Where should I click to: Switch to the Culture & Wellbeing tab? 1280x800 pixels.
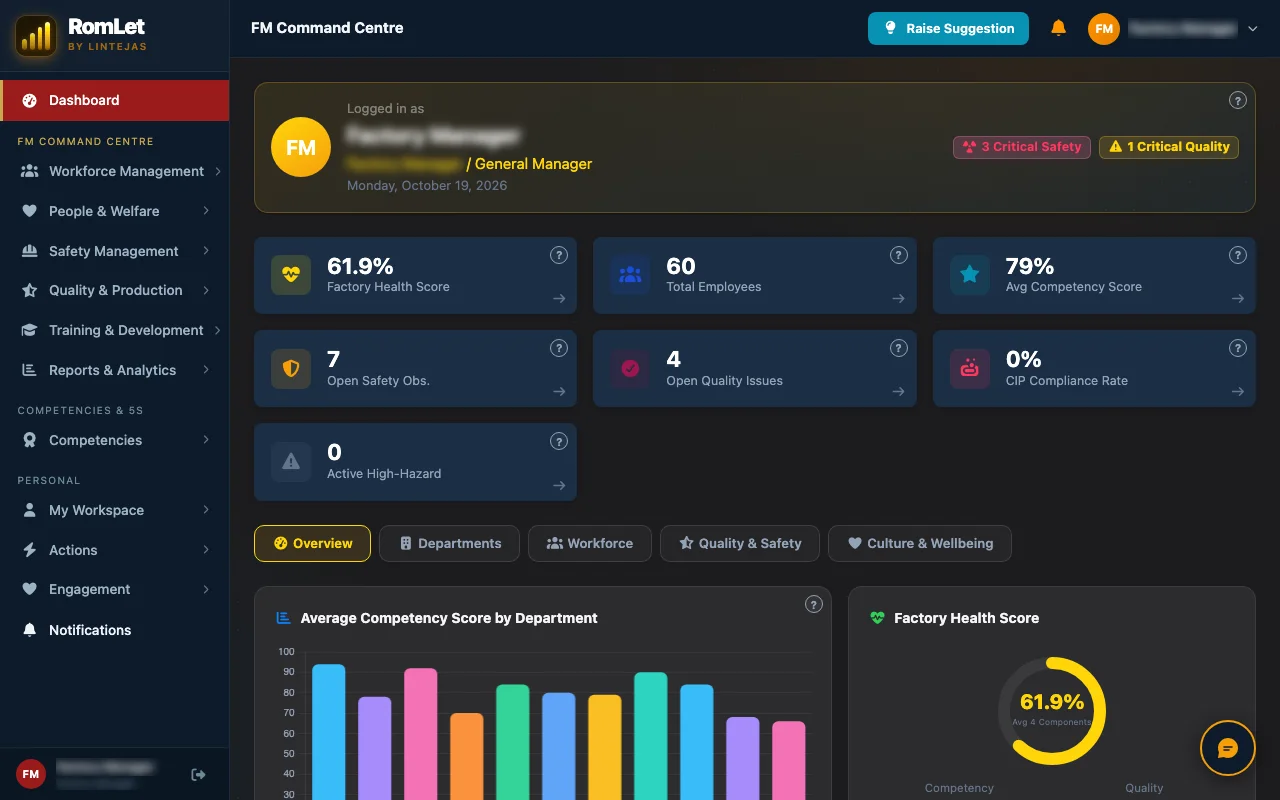pos(920,543)
